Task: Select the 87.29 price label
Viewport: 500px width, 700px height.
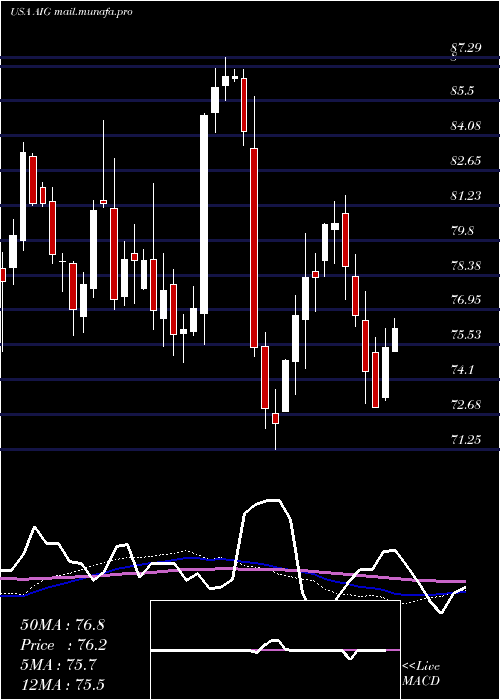Action: click(x=467, y=48)
